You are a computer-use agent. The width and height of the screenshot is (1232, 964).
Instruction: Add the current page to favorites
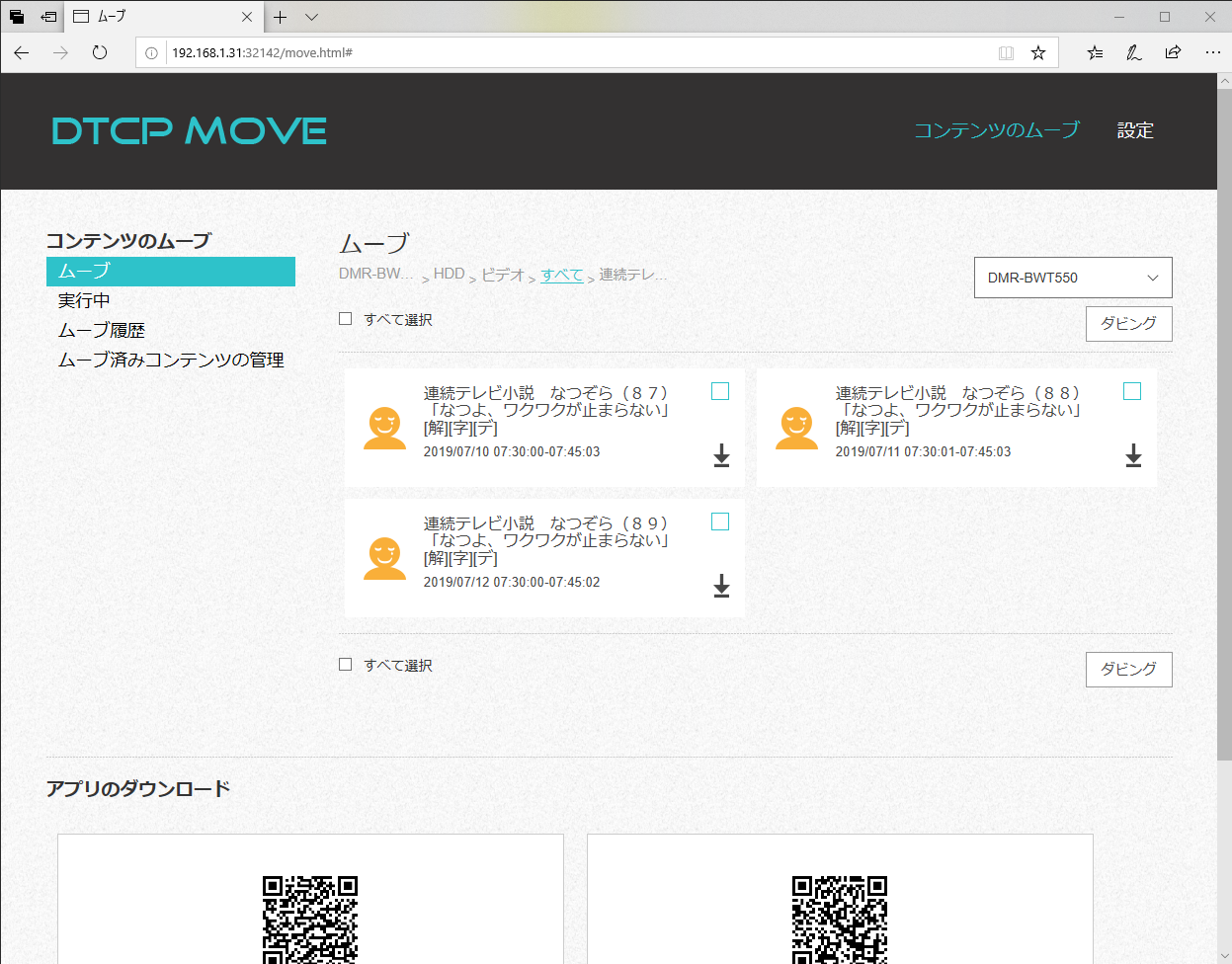tap(1038, 52)
